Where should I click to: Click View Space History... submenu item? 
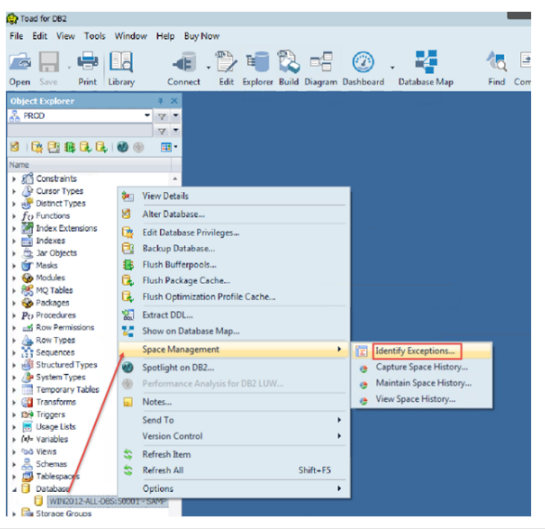(422, 399)
